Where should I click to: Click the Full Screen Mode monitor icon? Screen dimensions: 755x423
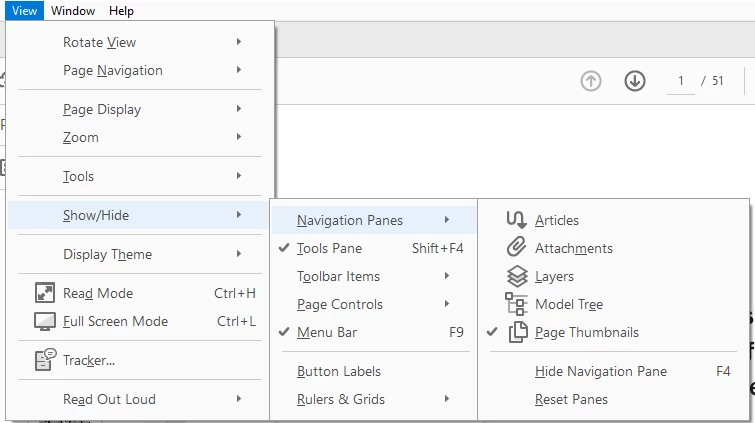tap(45, 321)
